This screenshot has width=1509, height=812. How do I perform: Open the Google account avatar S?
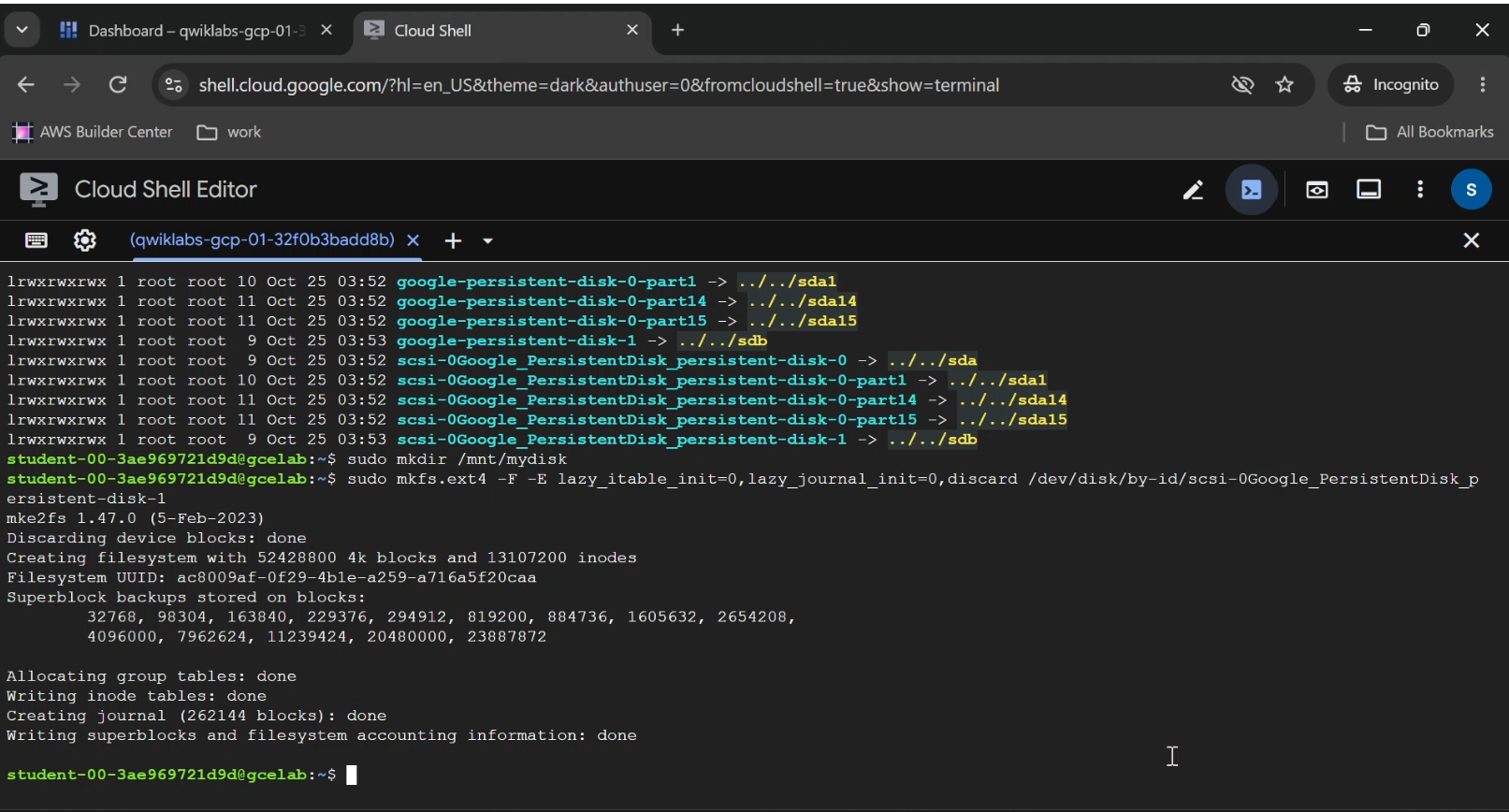(1471, 190)
